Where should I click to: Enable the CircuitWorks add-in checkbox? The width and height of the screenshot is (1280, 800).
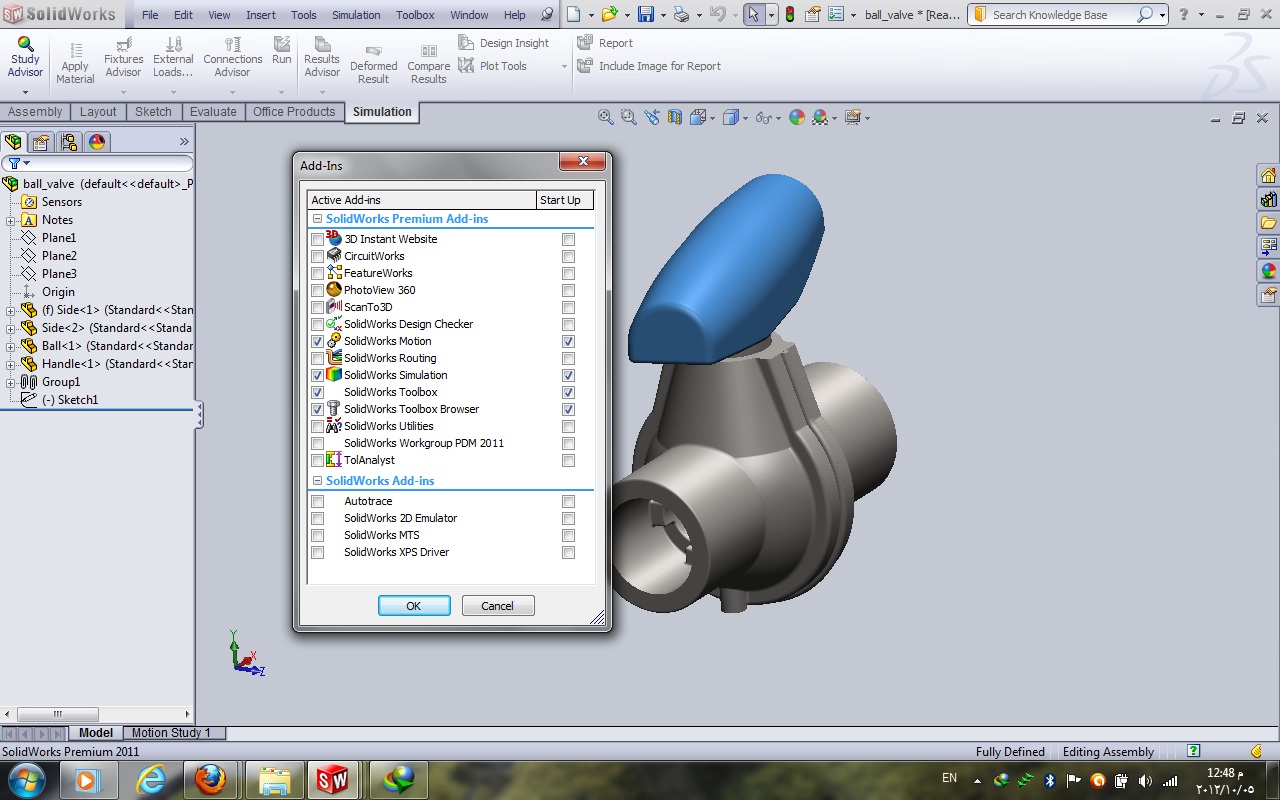317,257
